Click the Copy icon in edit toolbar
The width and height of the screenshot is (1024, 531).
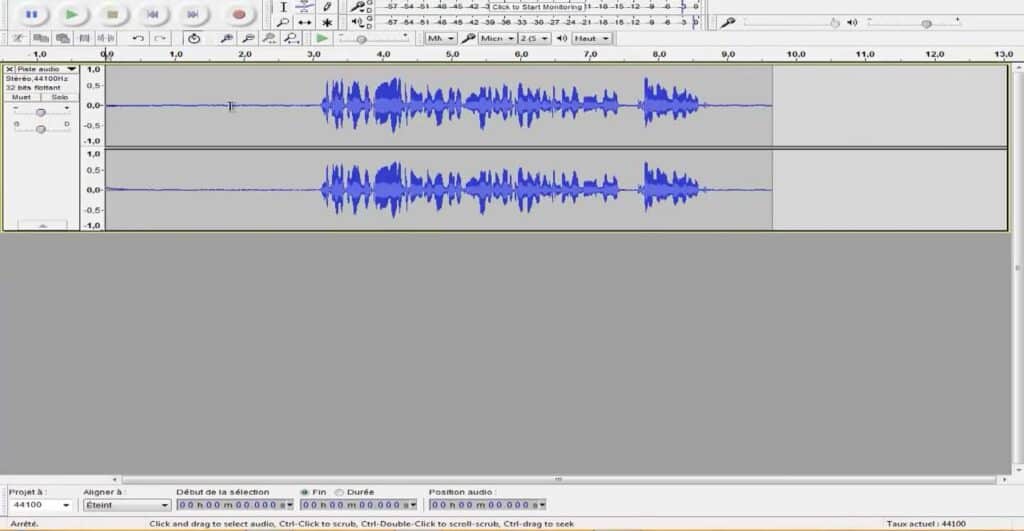[x=40, y=39]
